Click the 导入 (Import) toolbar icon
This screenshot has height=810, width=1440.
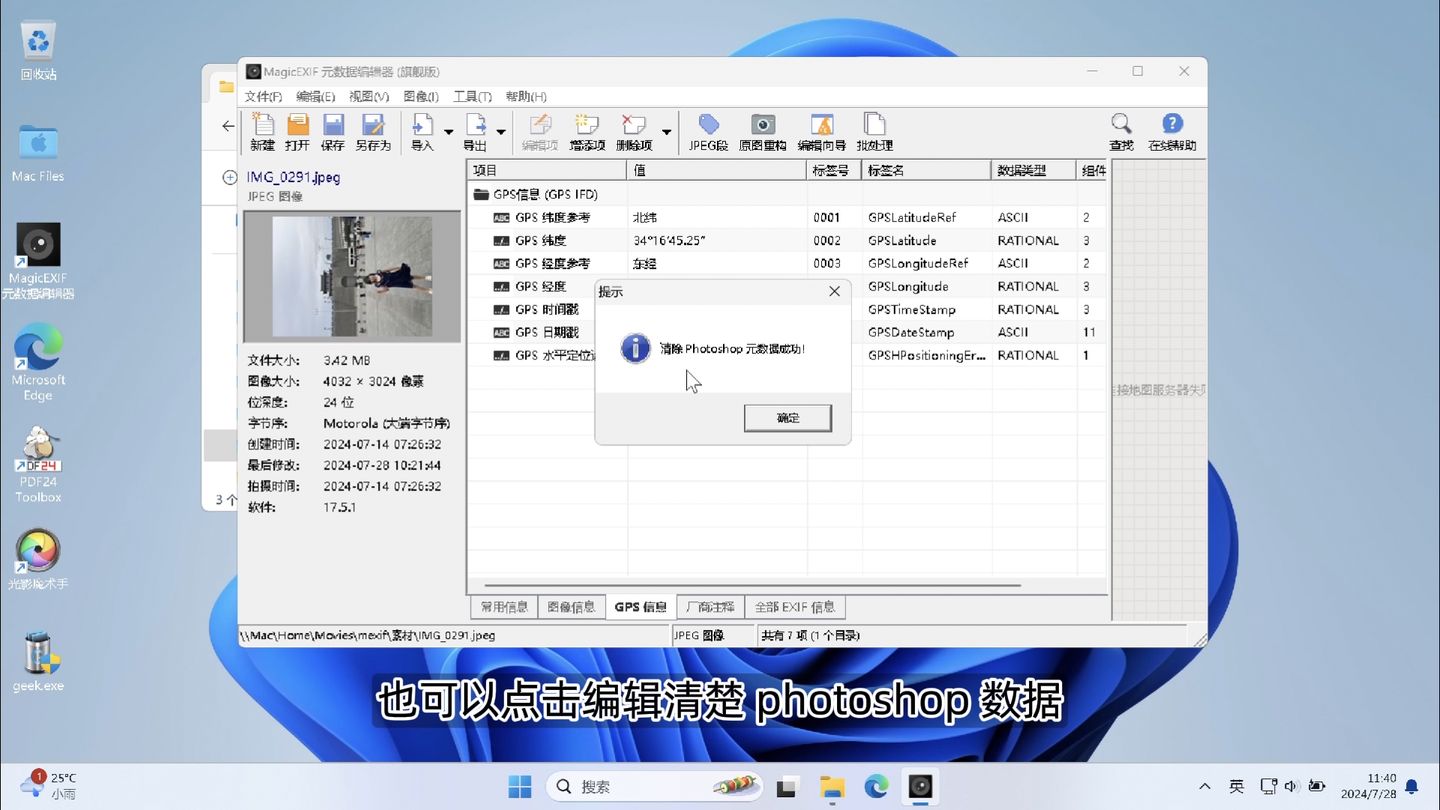(423, 132)
